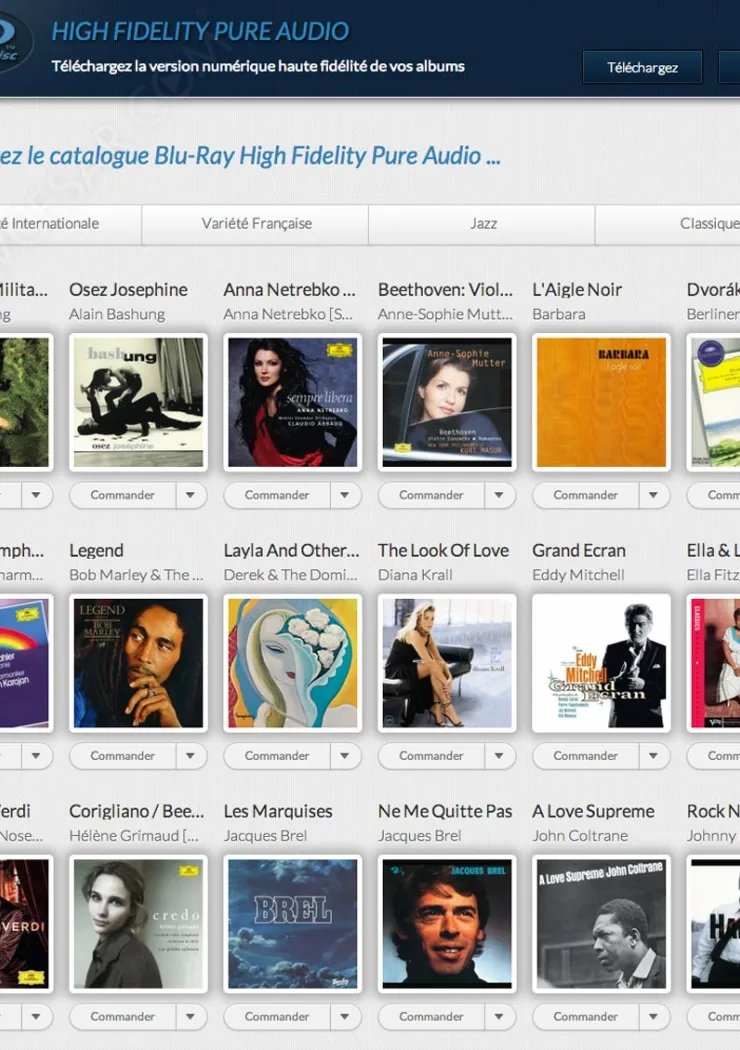Open the Classique tab
Viewport: 740px width, 1050px height.
[668, 224]
